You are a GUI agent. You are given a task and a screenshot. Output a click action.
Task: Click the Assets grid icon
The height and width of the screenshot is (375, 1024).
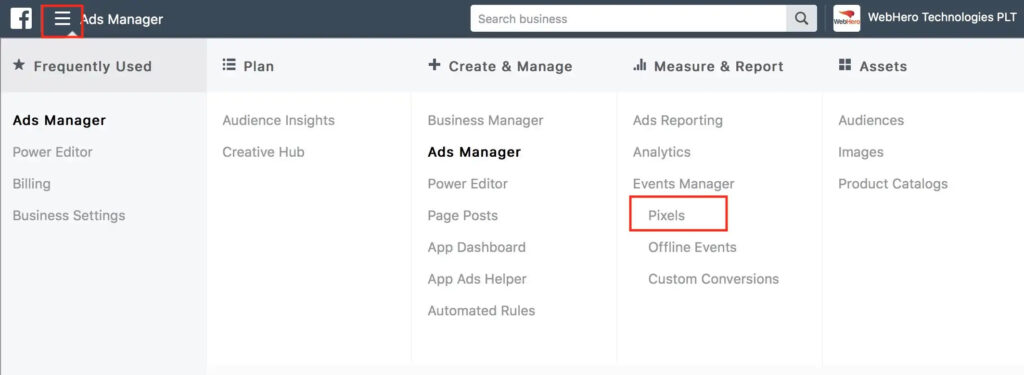(x=845, y=65)
